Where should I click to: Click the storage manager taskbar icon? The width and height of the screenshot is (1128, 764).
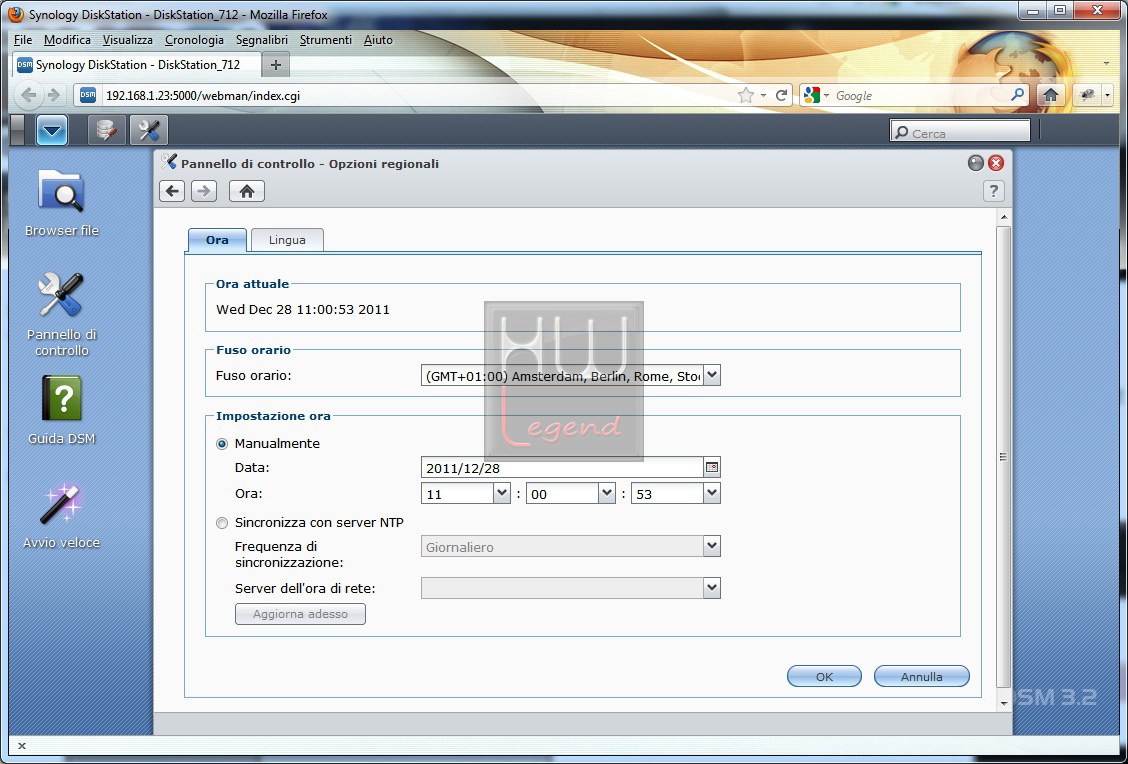106,131
